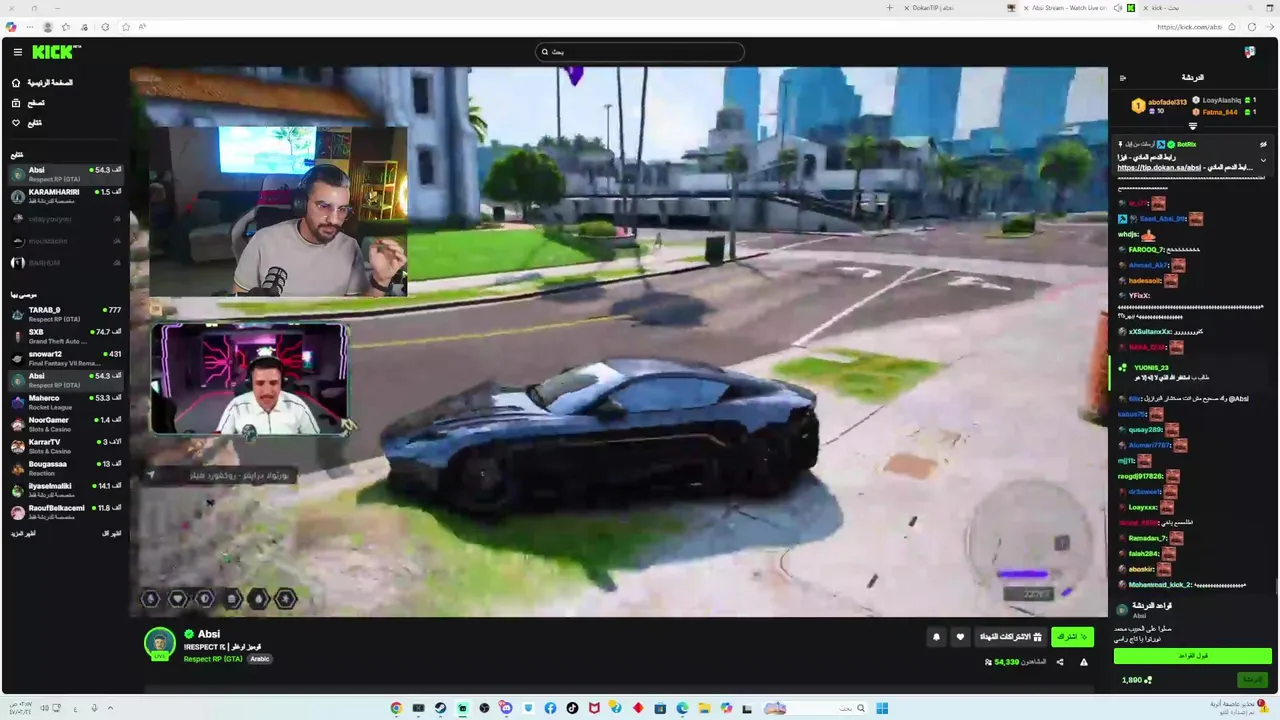
Task: Open Microsoft Edge from the taskbar
Action: tap(682, 708)
